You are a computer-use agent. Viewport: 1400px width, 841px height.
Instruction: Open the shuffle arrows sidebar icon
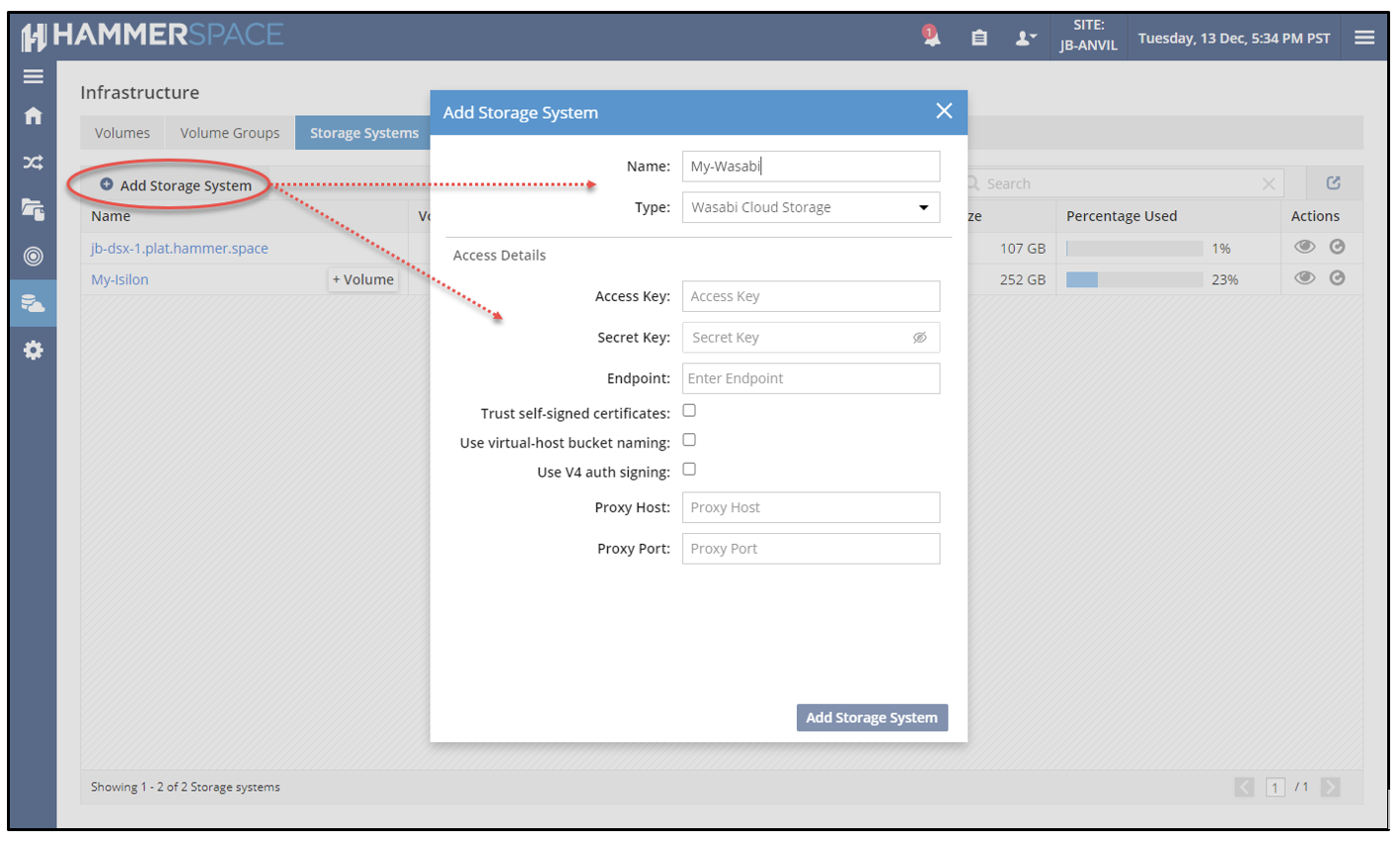(x=34, y=163)
